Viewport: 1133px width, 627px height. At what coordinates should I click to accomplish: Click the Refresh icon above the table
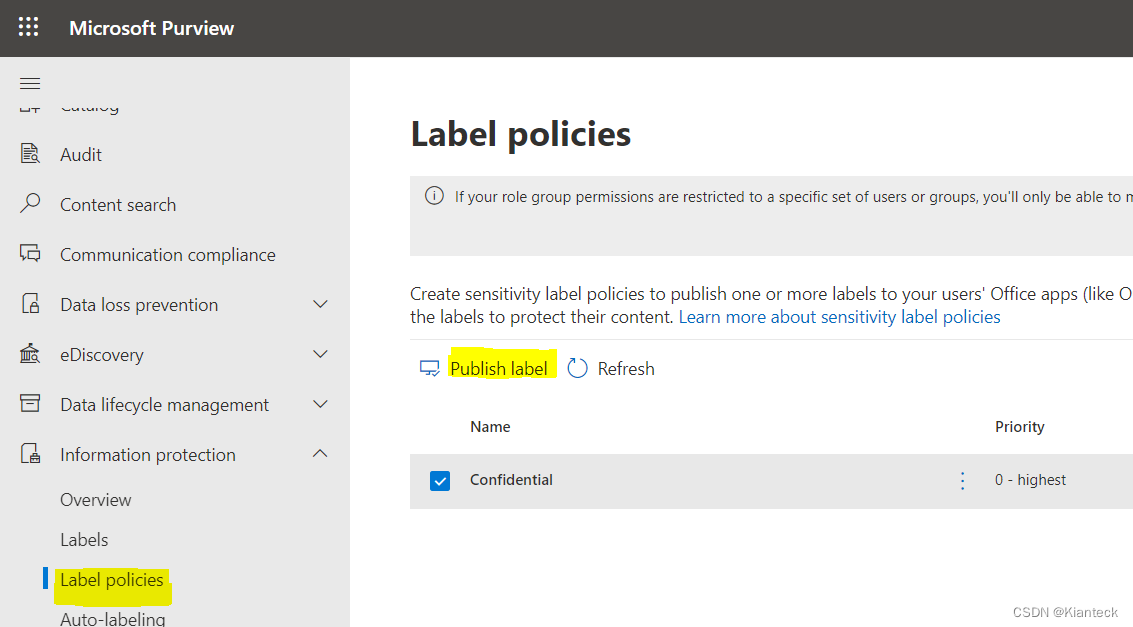(577, 368)
